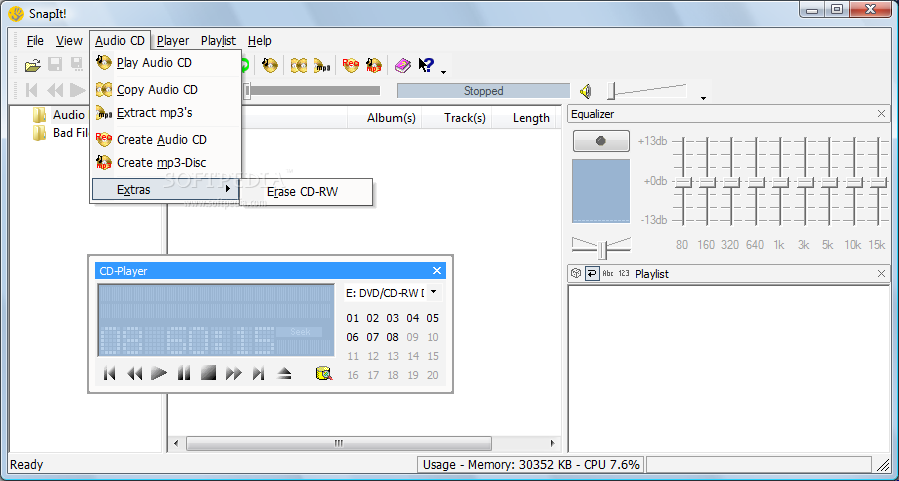Select track 08 in CD-Player
899x481 pixels.
coord(393,337)
